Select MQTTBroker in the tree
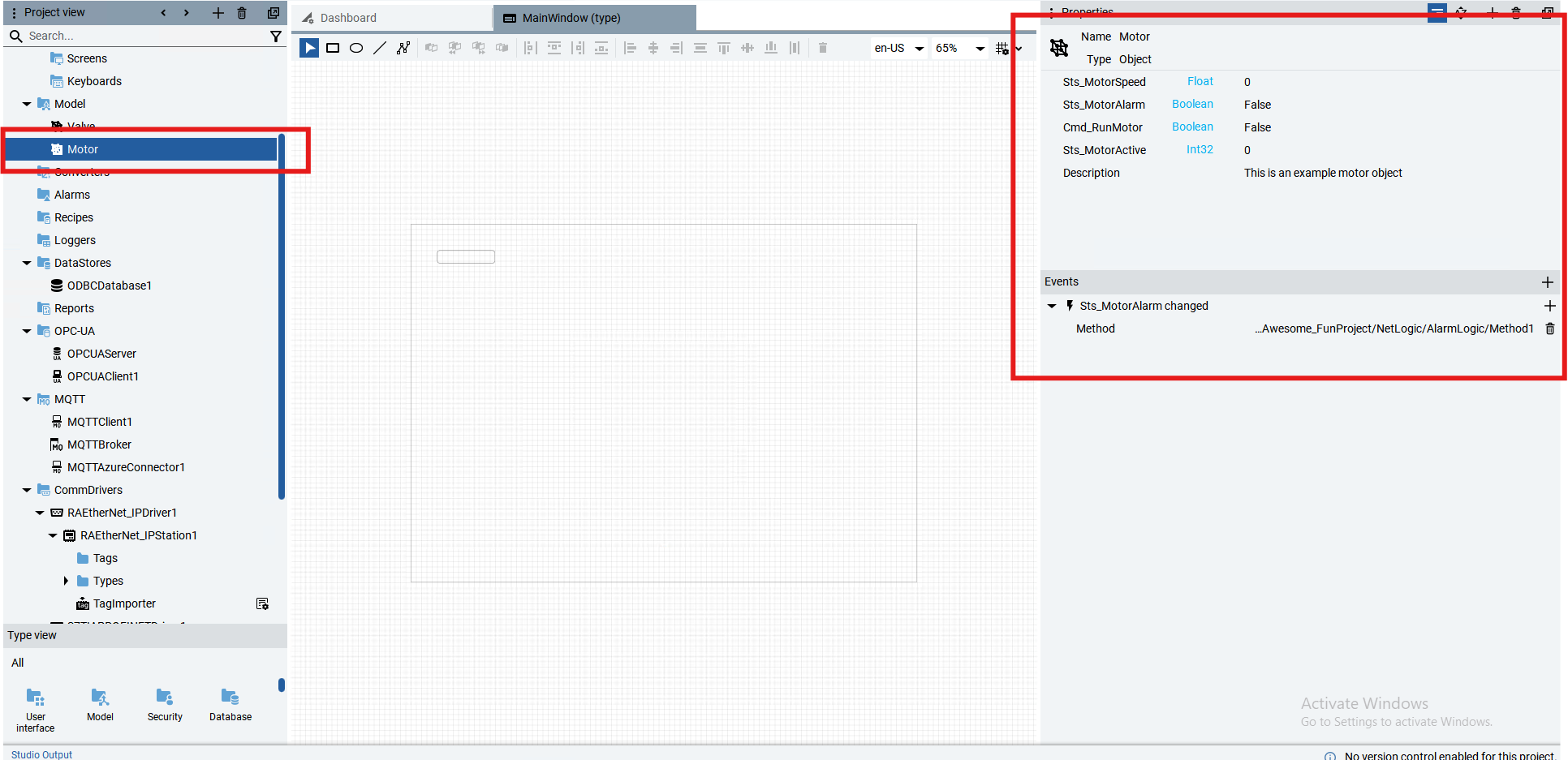Image resolution: width=1568 pixels, height=760 pixels. 99,444
